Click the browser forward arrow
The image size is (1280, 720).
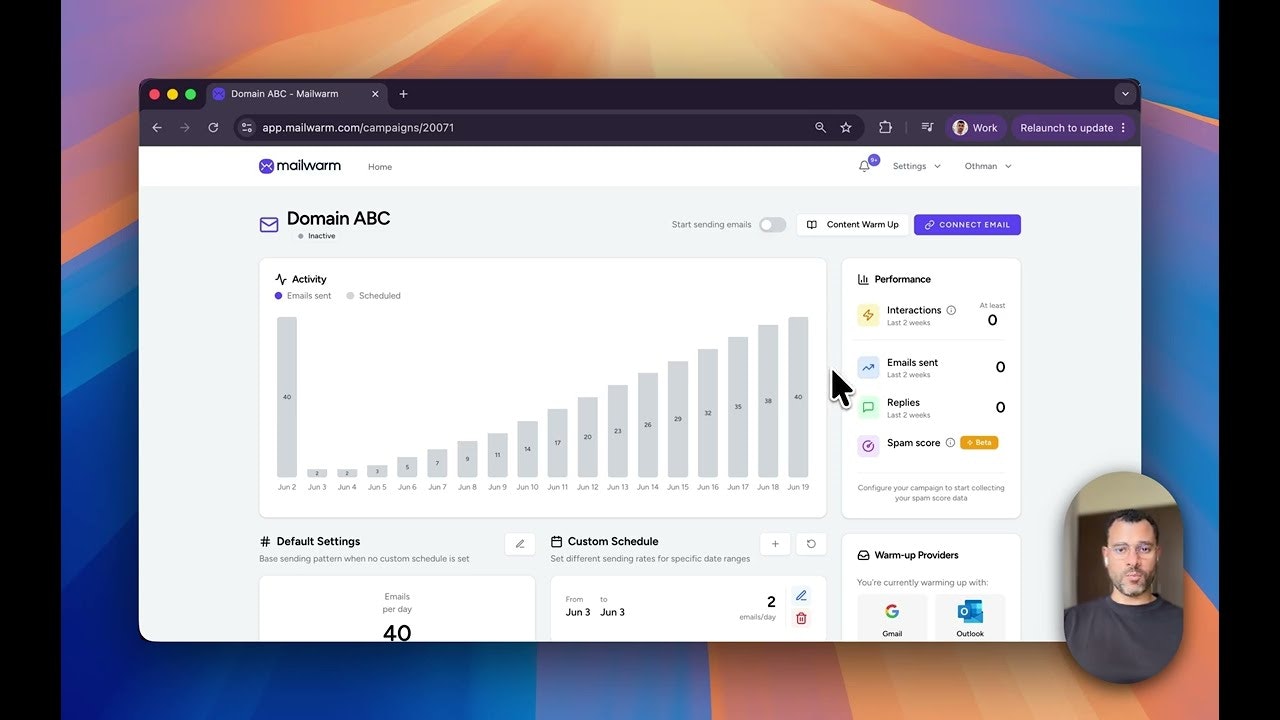184,127
